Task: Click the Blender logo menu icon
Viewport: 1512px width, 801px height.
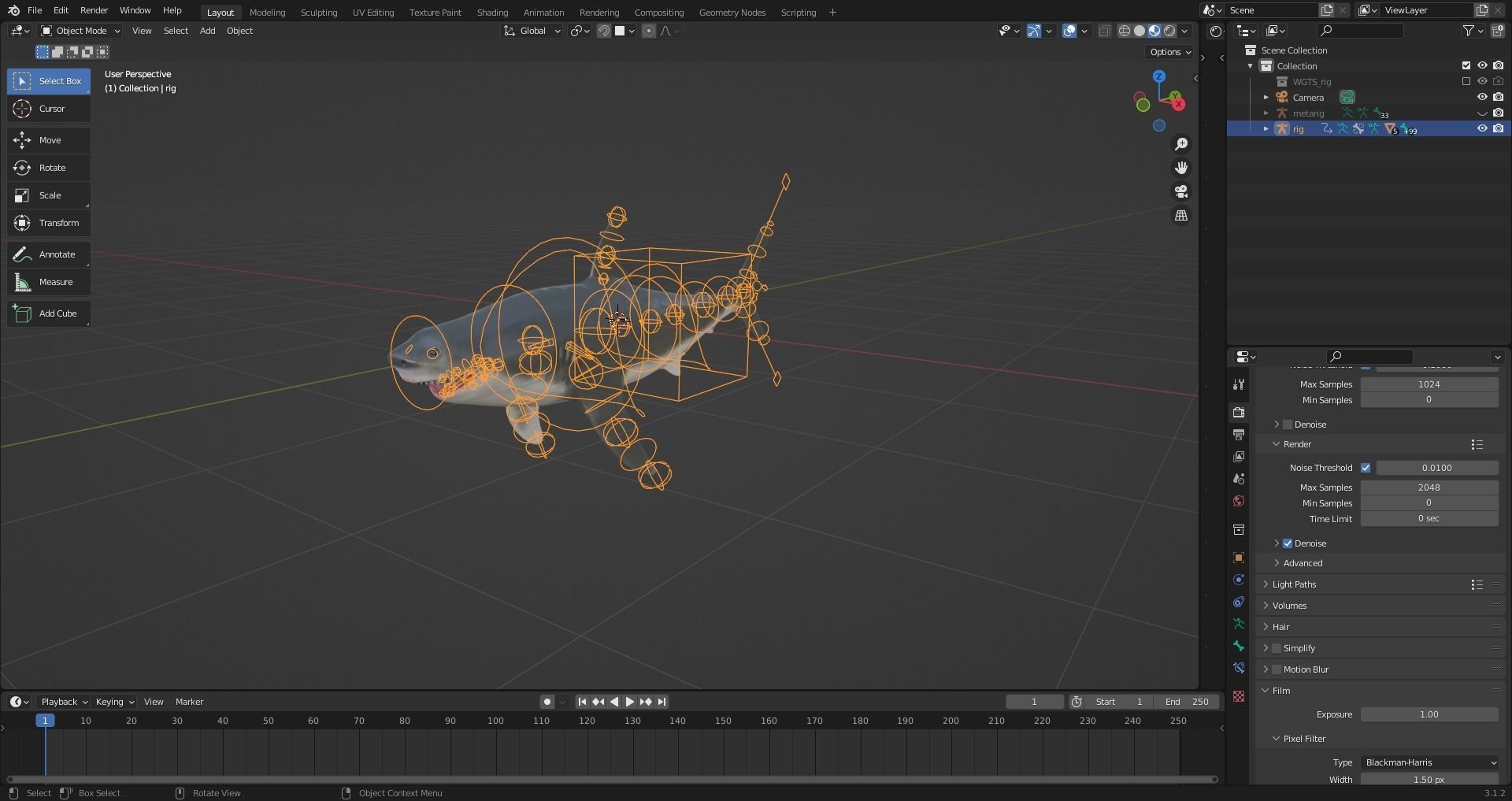Action: point(13,10)
